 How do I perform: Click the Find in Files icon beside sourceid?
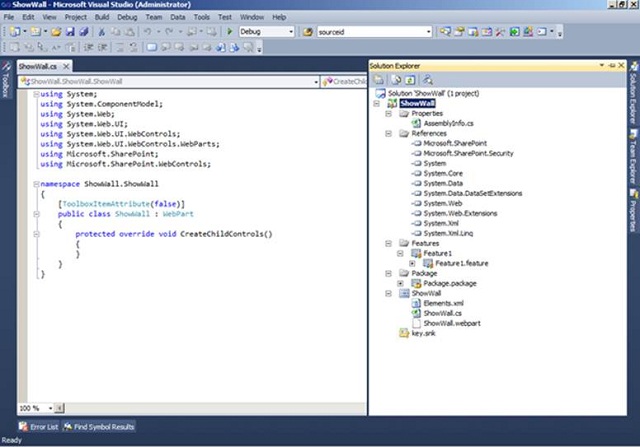(x=308, y=32)
